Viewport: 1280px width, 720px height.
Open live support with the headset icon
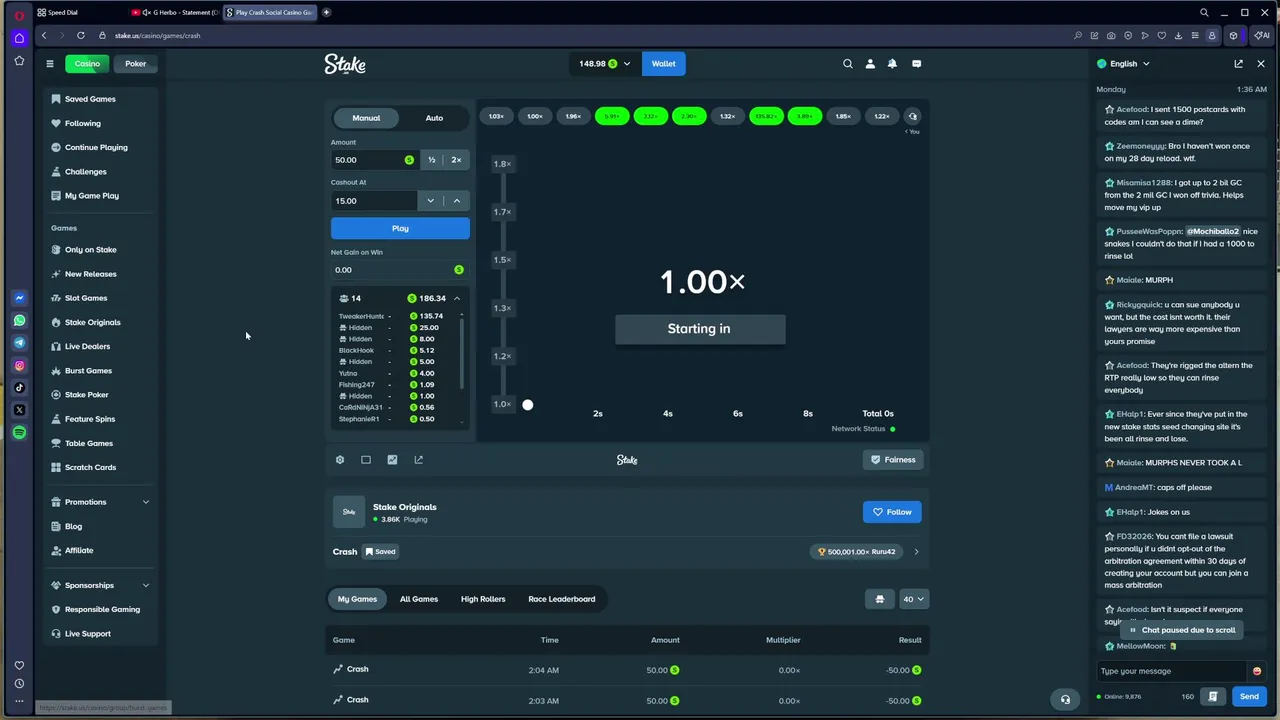1065,700
